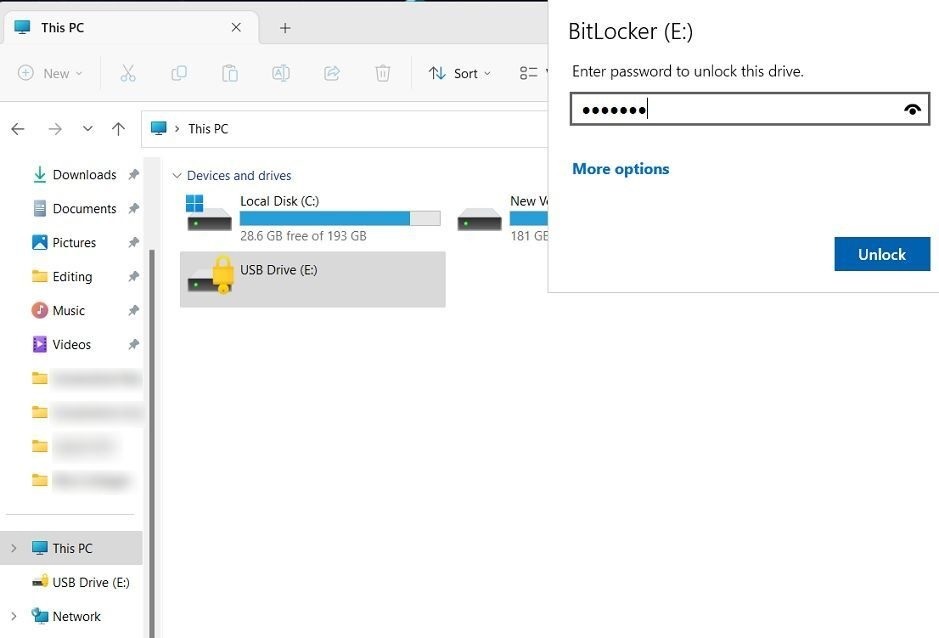Click the Delete trash icon
Screen dimensions: 939x638
(x=384, y=72)
